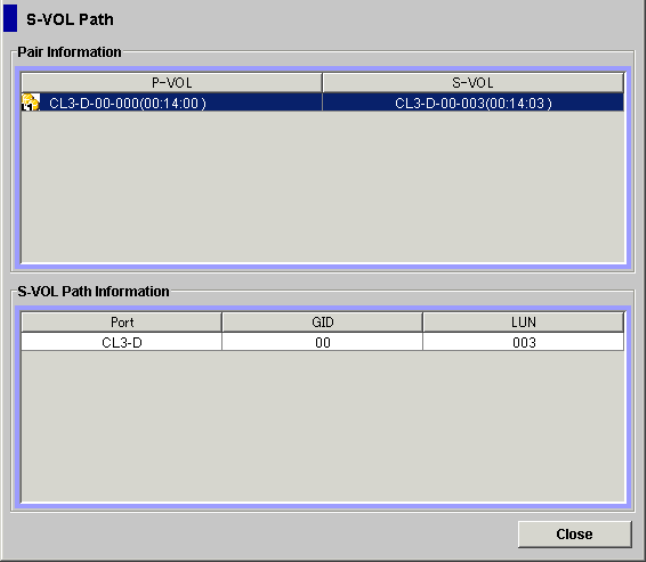Select the LUN value 003 cell
646x562 pixels.
coord(523,342)
